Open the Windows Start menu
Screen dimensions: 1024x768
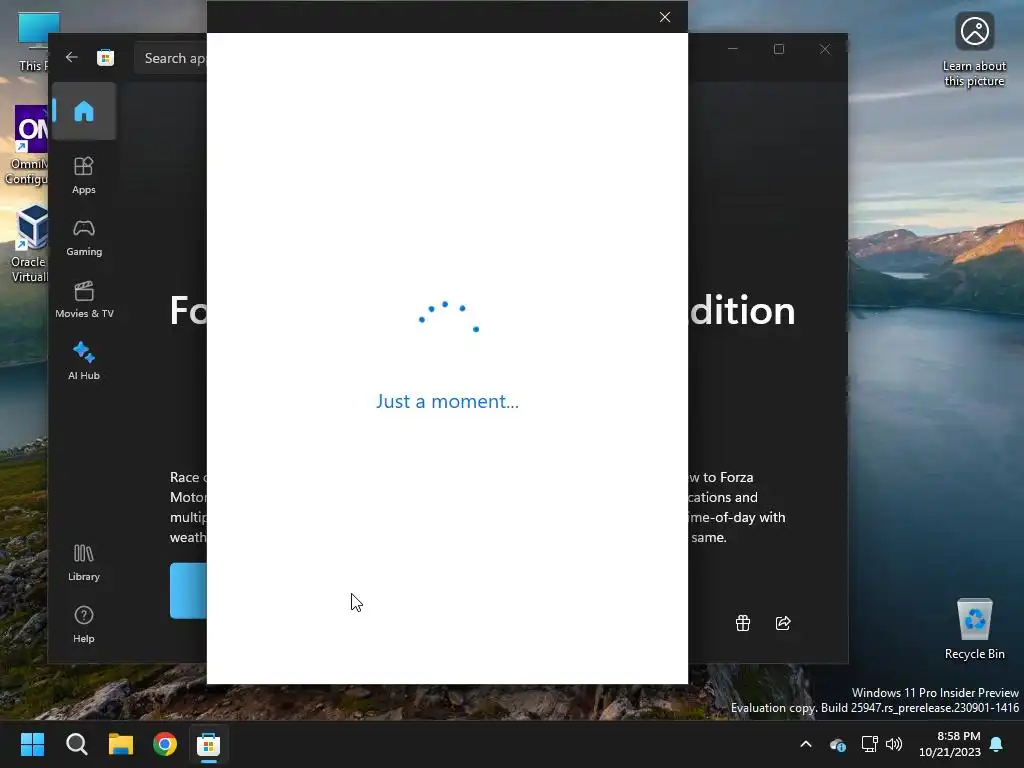pos(32,744)
